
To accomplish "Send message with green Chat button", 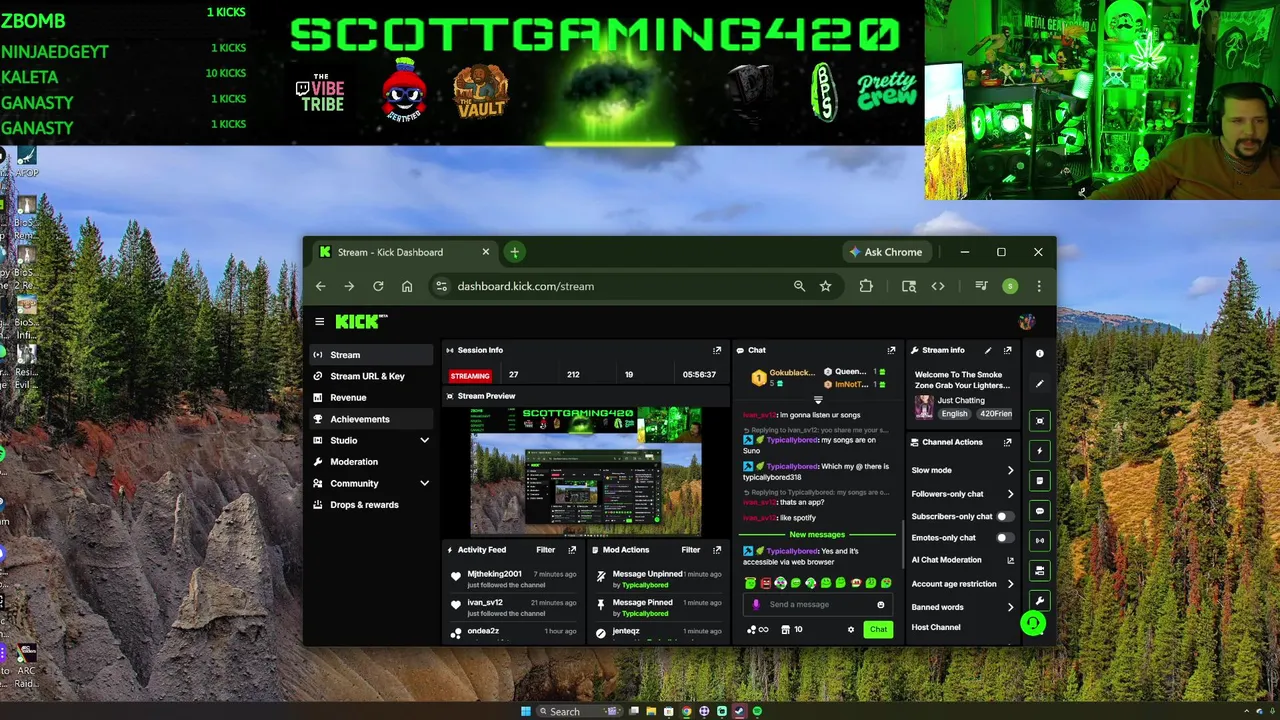I will 878,629.
